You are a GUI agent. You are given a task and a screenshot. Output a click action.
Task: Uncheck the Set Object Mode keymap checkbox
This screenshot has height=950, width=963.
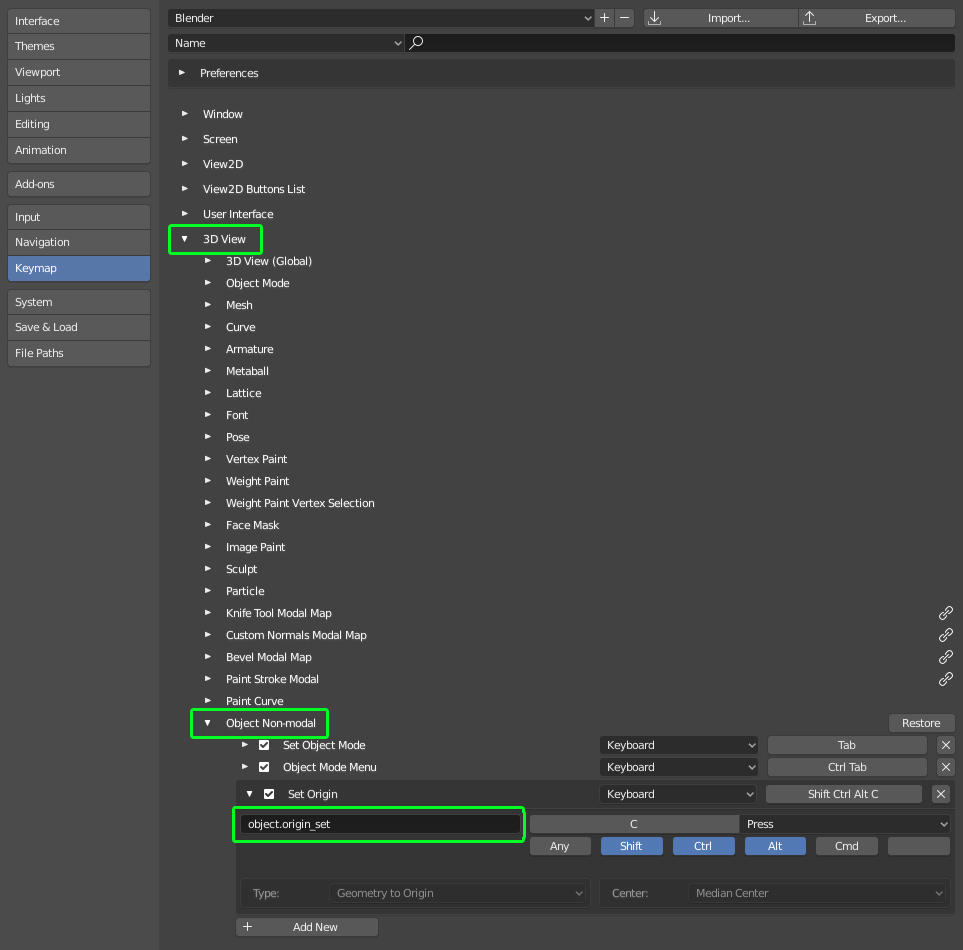tap(265, 745)
